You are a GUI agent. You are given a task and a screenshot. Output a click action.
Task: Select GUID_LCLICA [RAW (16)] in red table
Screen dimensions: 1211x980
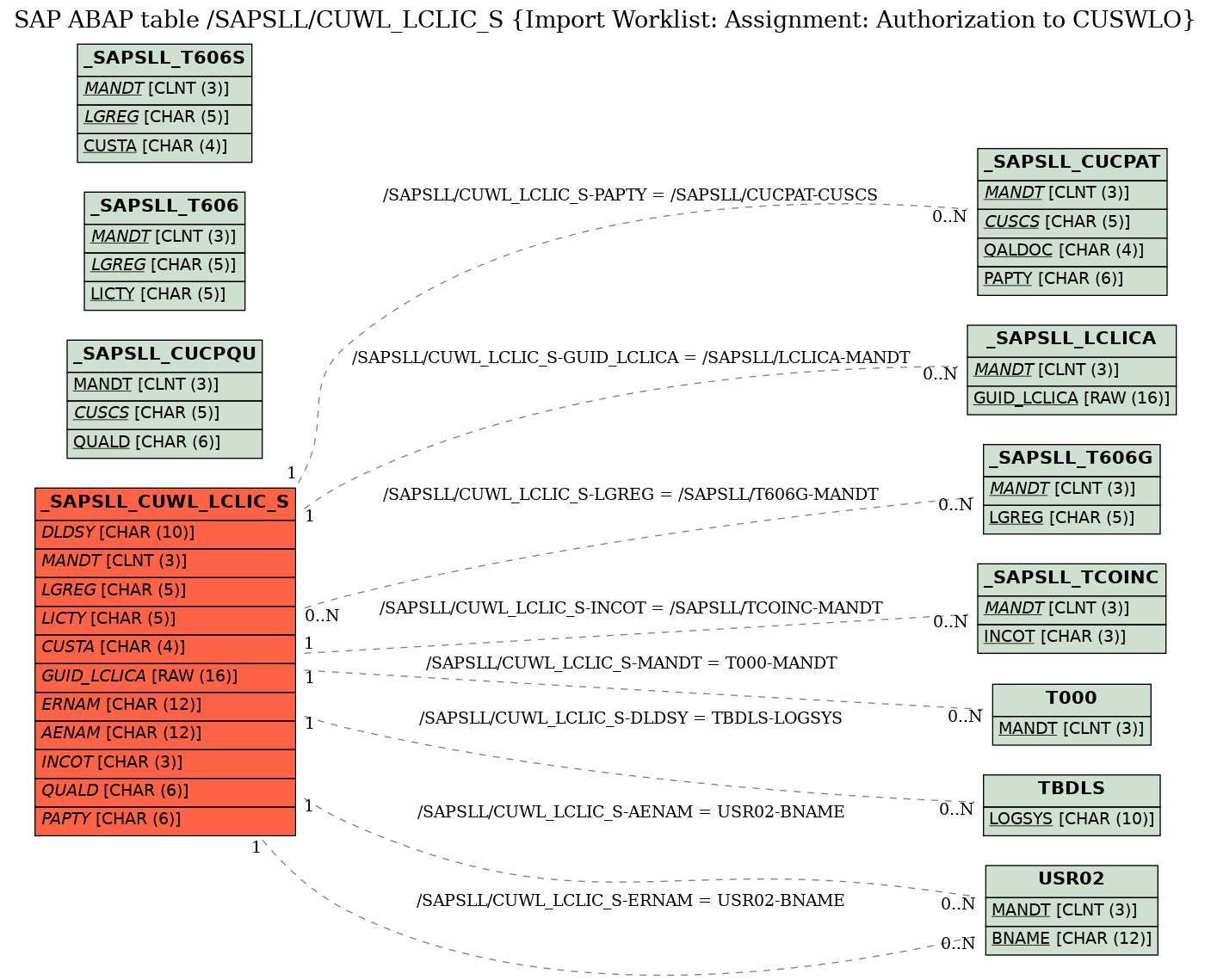[x=165, y=677]
